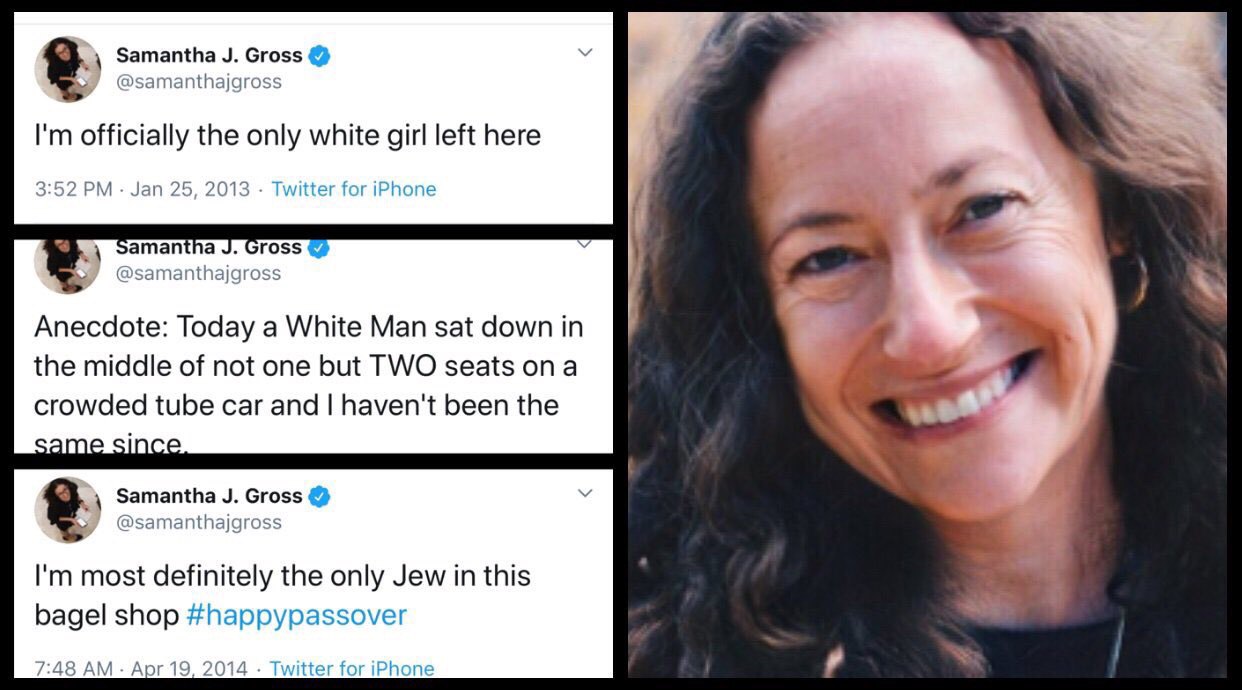The height and width of the screenshot is (690, 1242).
Task: Open the profile avatar on the bagel shop tweet
Action: point(68,510)
